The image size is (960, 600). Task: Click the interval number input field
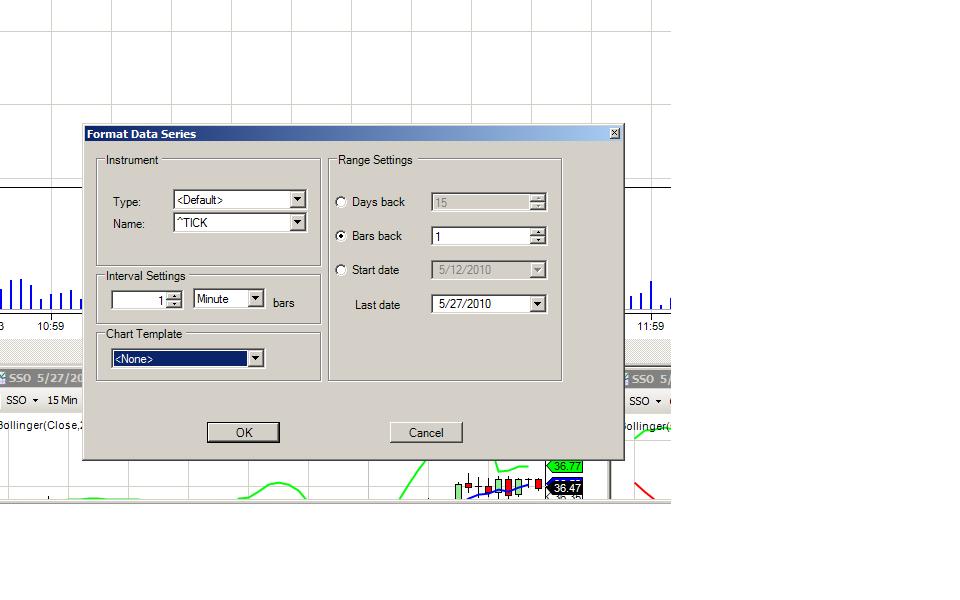(140, 300)
